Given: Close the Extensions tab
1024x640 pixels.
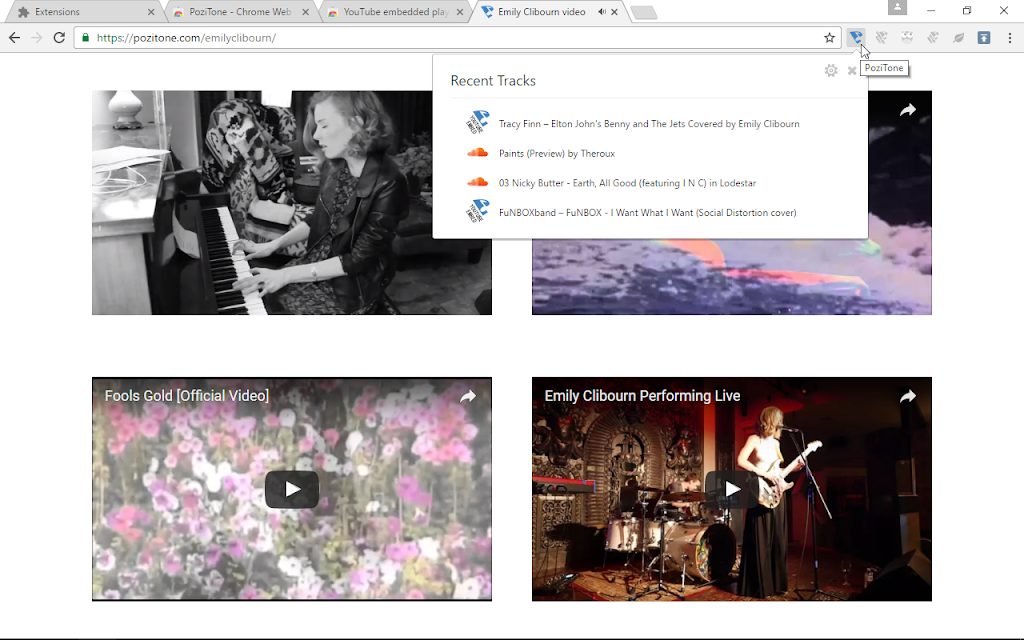Looking at the screenshot, I should (x=152, y=12).
